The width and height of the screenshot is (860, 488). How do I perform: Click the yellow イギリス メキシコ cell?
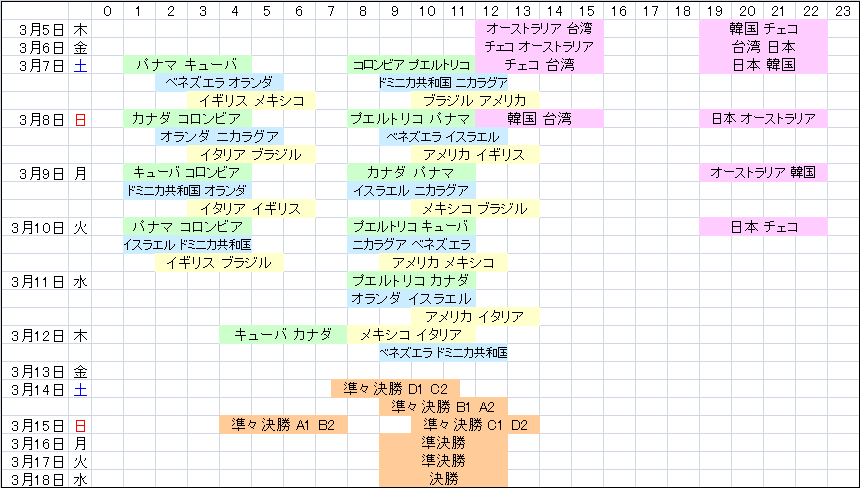[x=251, y=101]
